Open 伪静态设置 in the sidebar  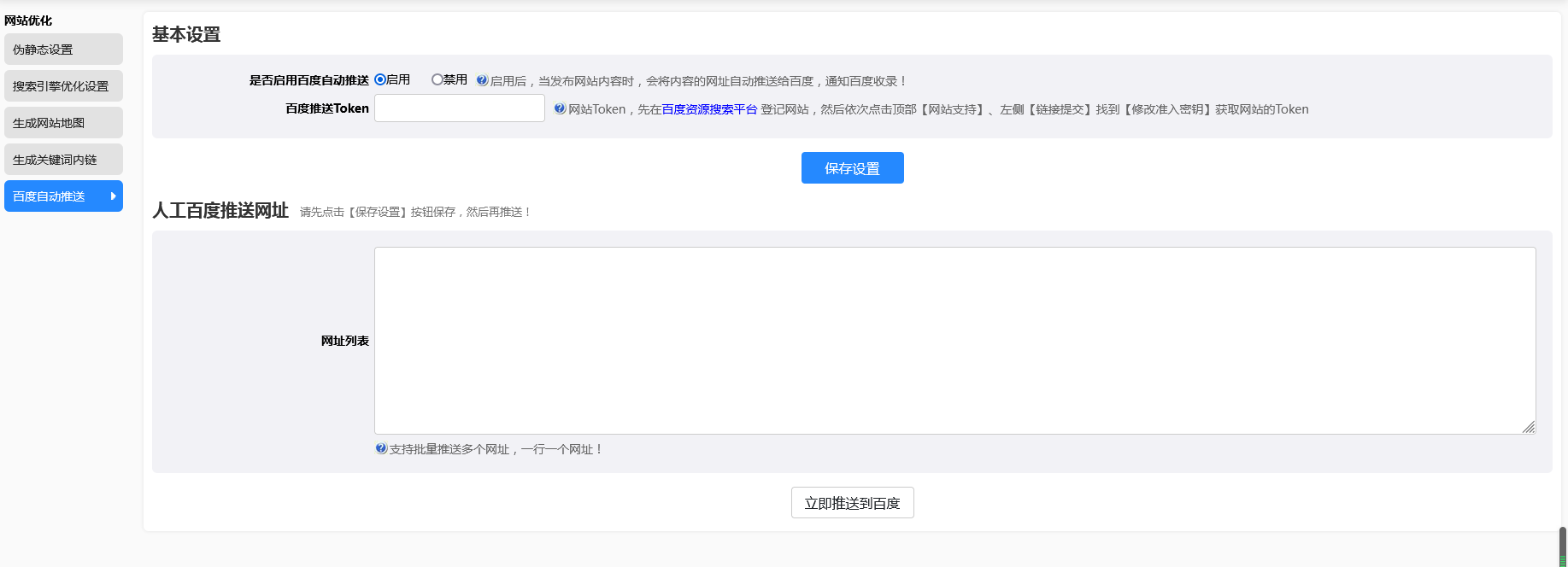pos(63,50)
